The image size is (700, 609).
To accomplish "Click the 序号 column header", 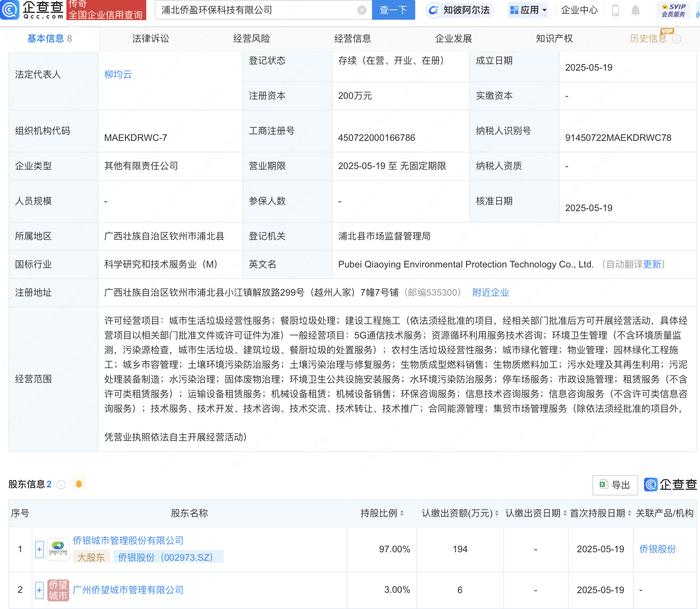I will pos(20,513).
